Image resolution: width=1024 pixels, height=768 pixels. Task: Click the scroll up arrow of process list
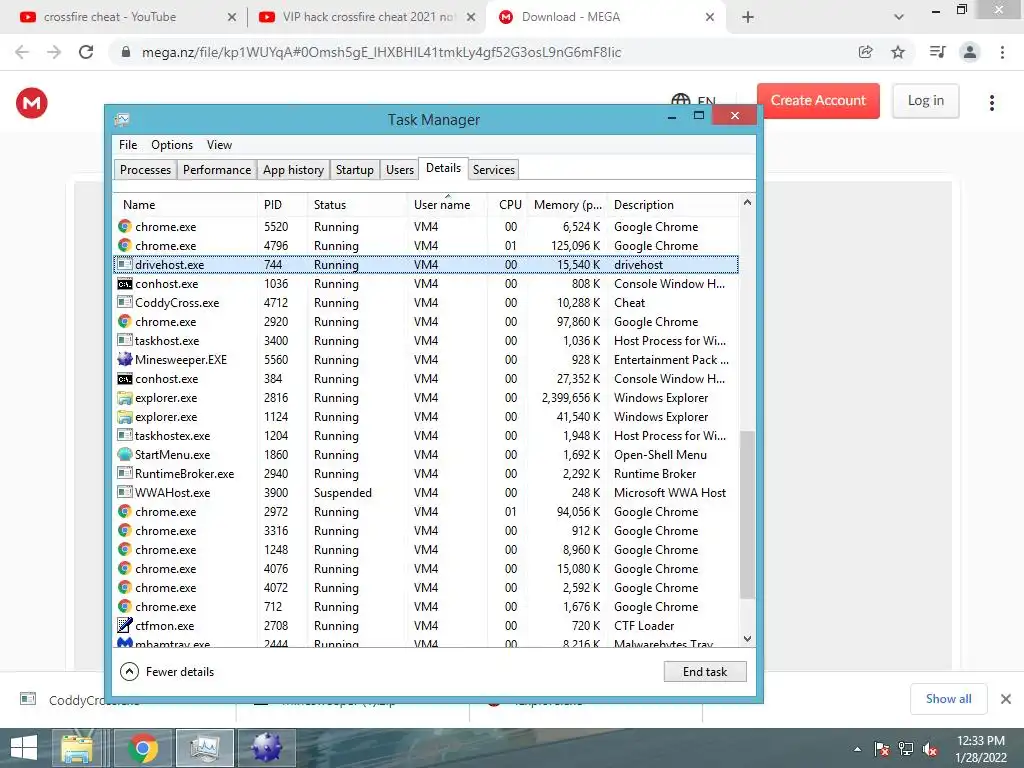747,202
